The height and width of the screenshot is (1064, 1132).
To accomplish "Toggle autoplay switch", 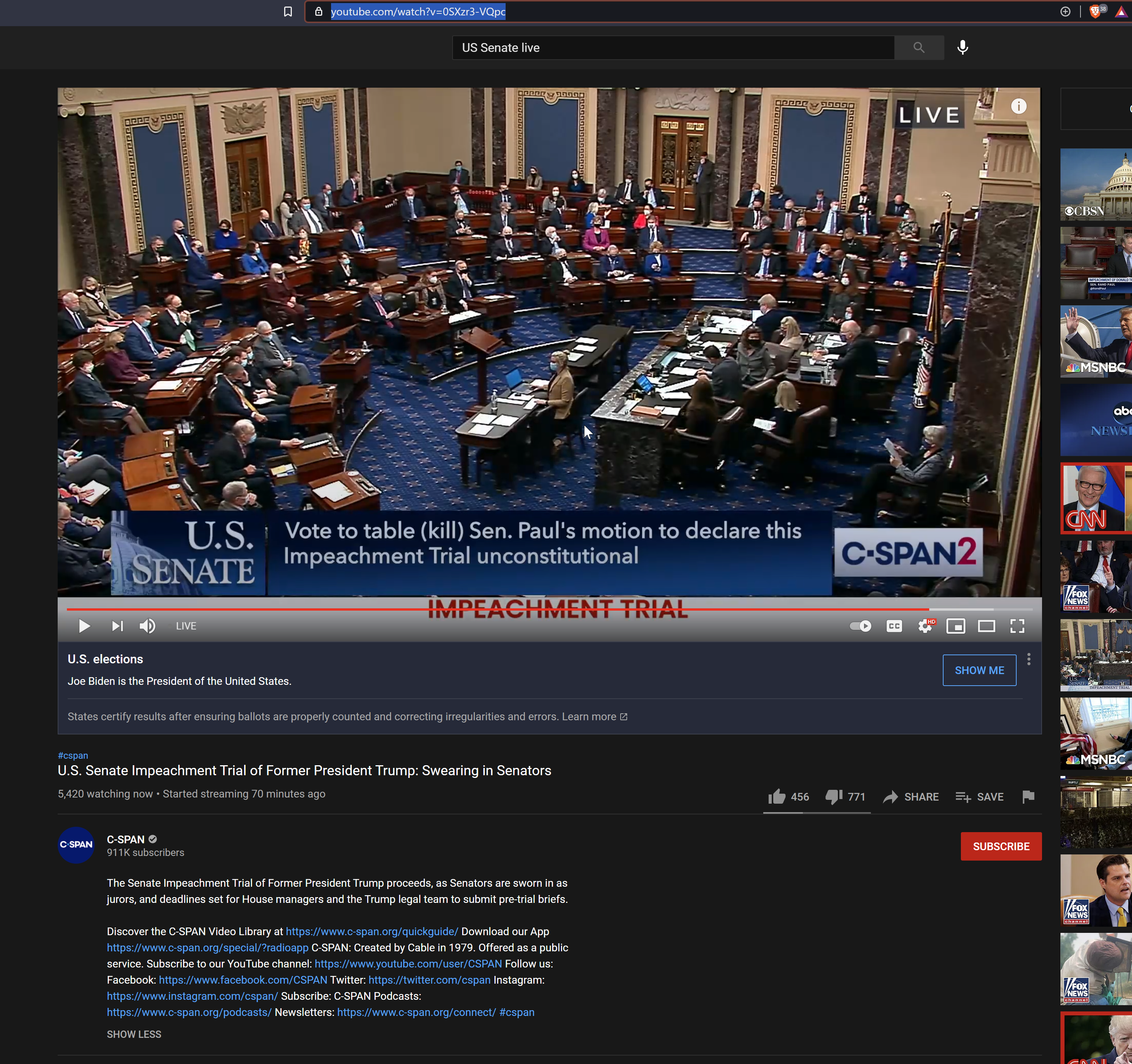I will pos(861,626).
